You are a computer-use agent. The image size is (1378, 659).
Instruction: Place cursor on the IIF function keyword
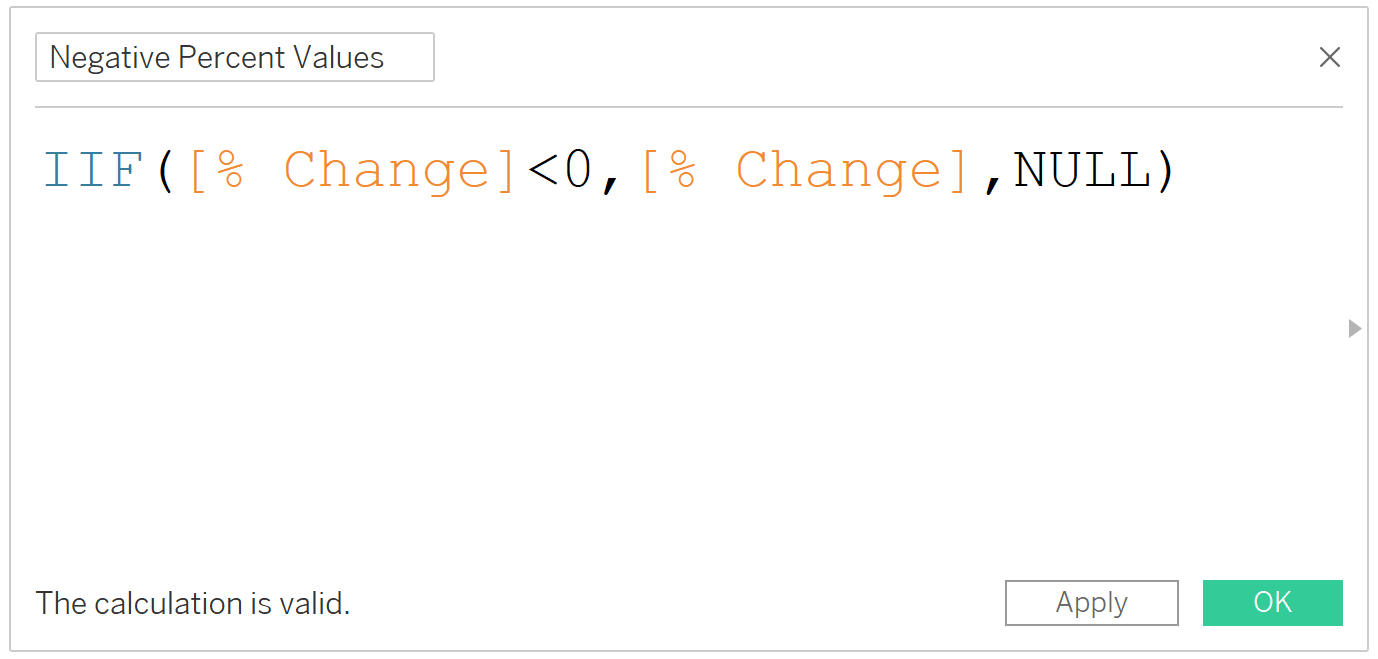92,170
